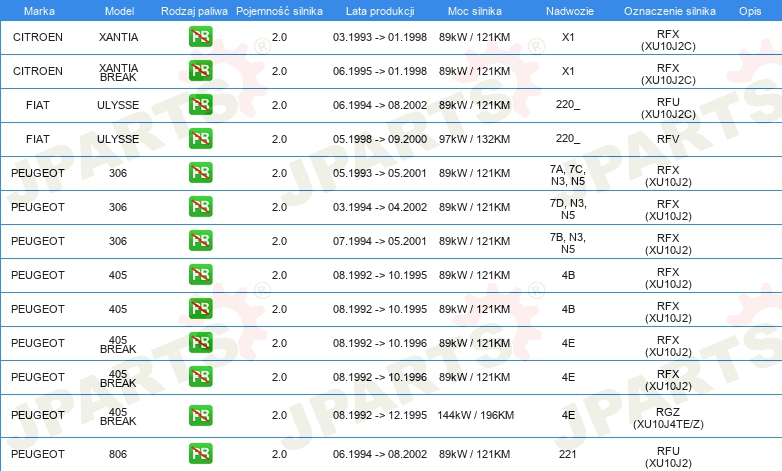Click fuel icon for Peugeot 306 from 07.1994
The image size is (782, 471).
[x=200, y=240]
